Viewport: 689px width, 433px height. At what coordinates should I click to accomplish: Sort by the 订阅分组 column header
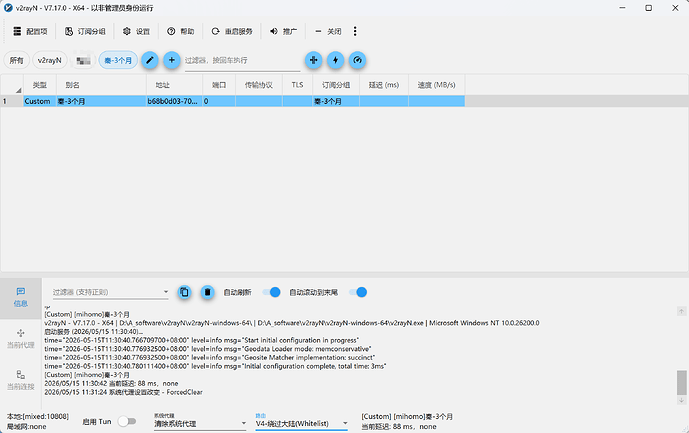pyautogui.click(x=336, y=85)
